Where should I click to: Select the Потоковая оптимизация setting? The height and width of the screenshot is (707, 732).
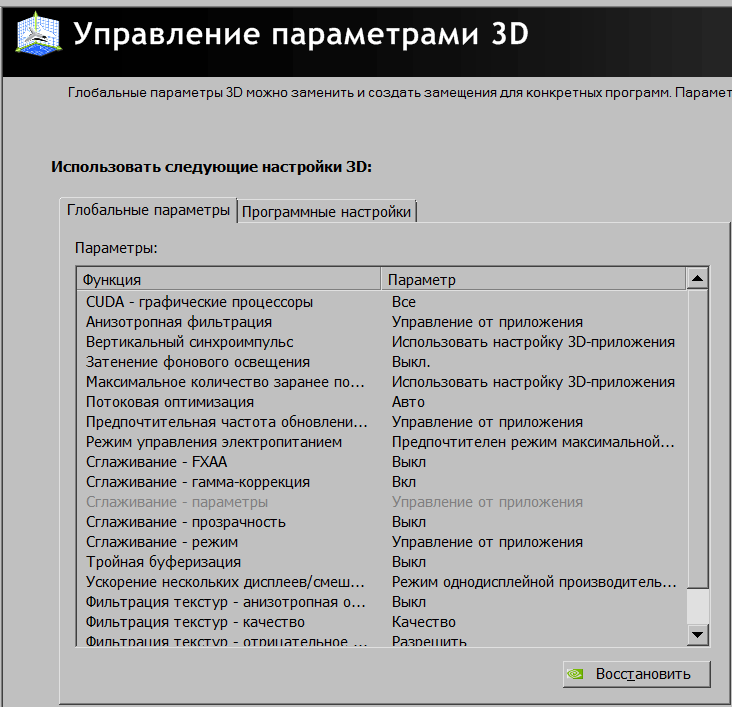coord(170,402)
